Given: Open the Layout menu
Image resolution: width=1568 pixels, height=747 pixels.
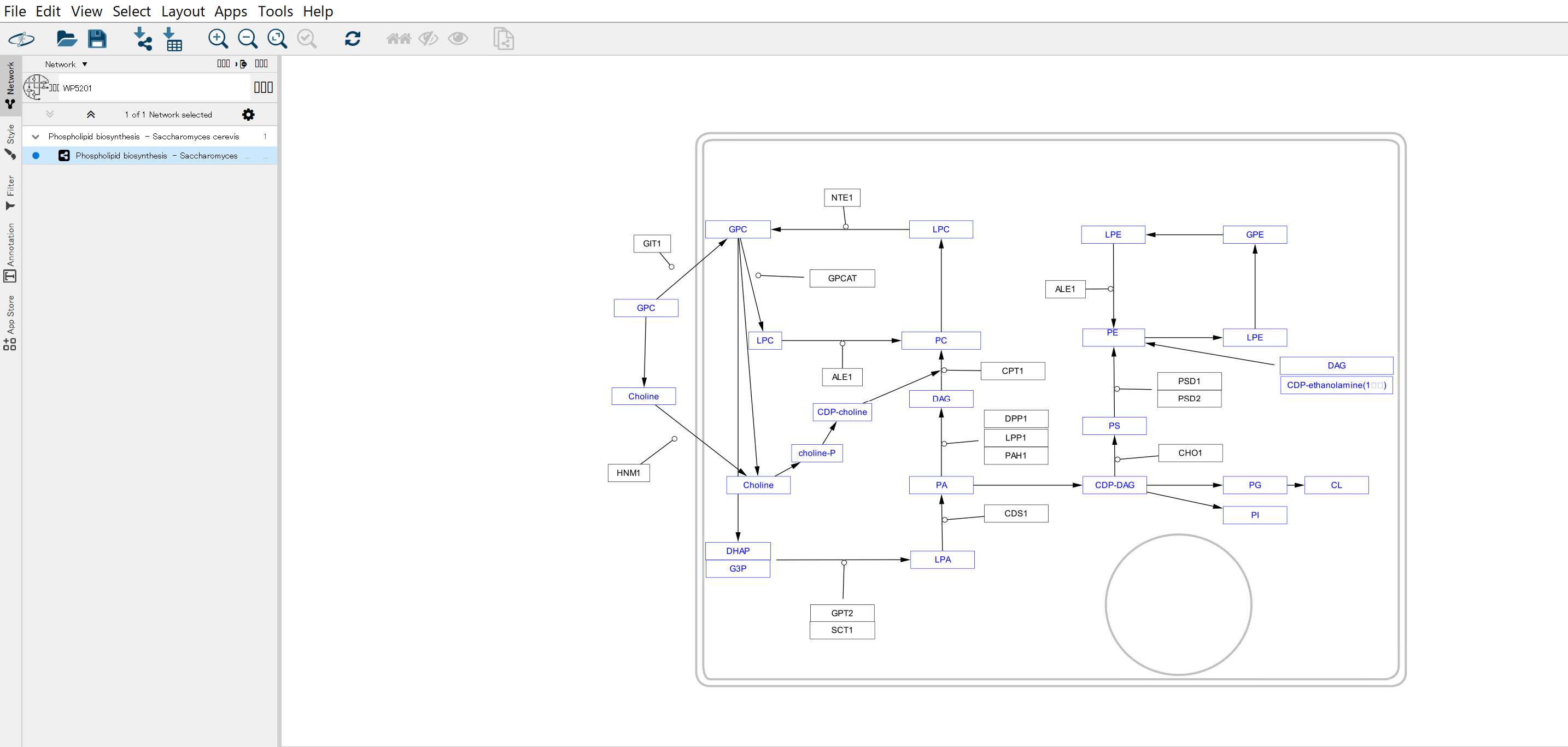Looking at the screenshot, I should 183,11.
